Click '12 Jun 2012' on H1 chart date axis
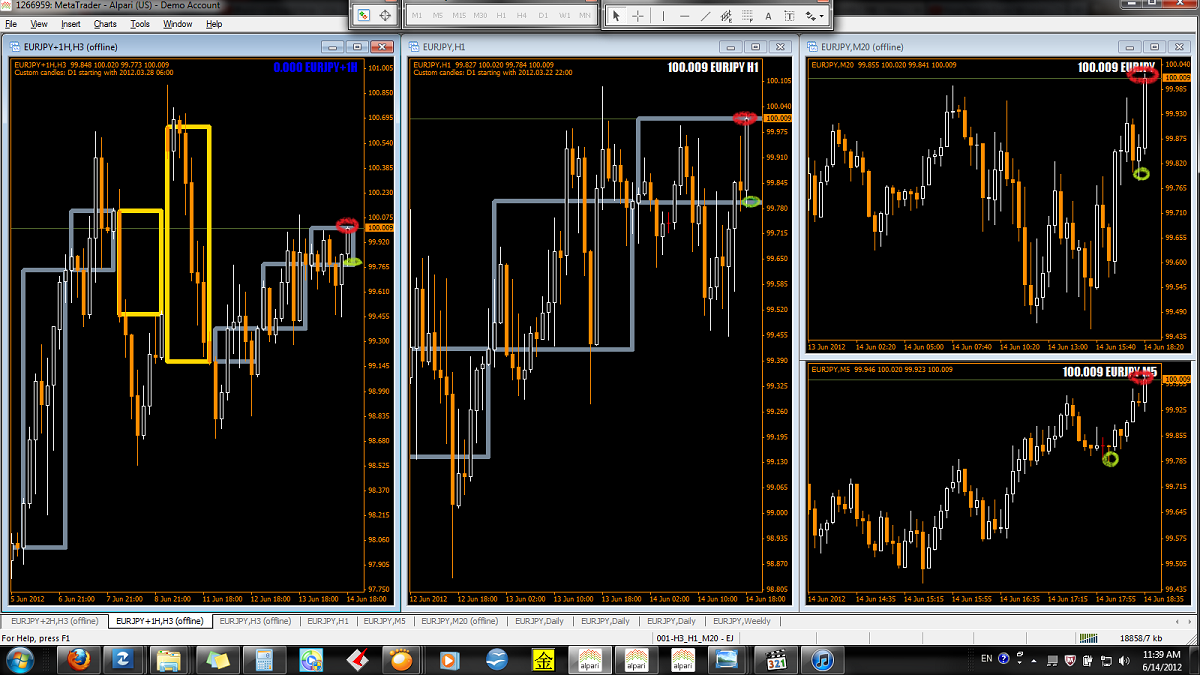Viewport: 1200px width, 675px height. click(429, 599)
